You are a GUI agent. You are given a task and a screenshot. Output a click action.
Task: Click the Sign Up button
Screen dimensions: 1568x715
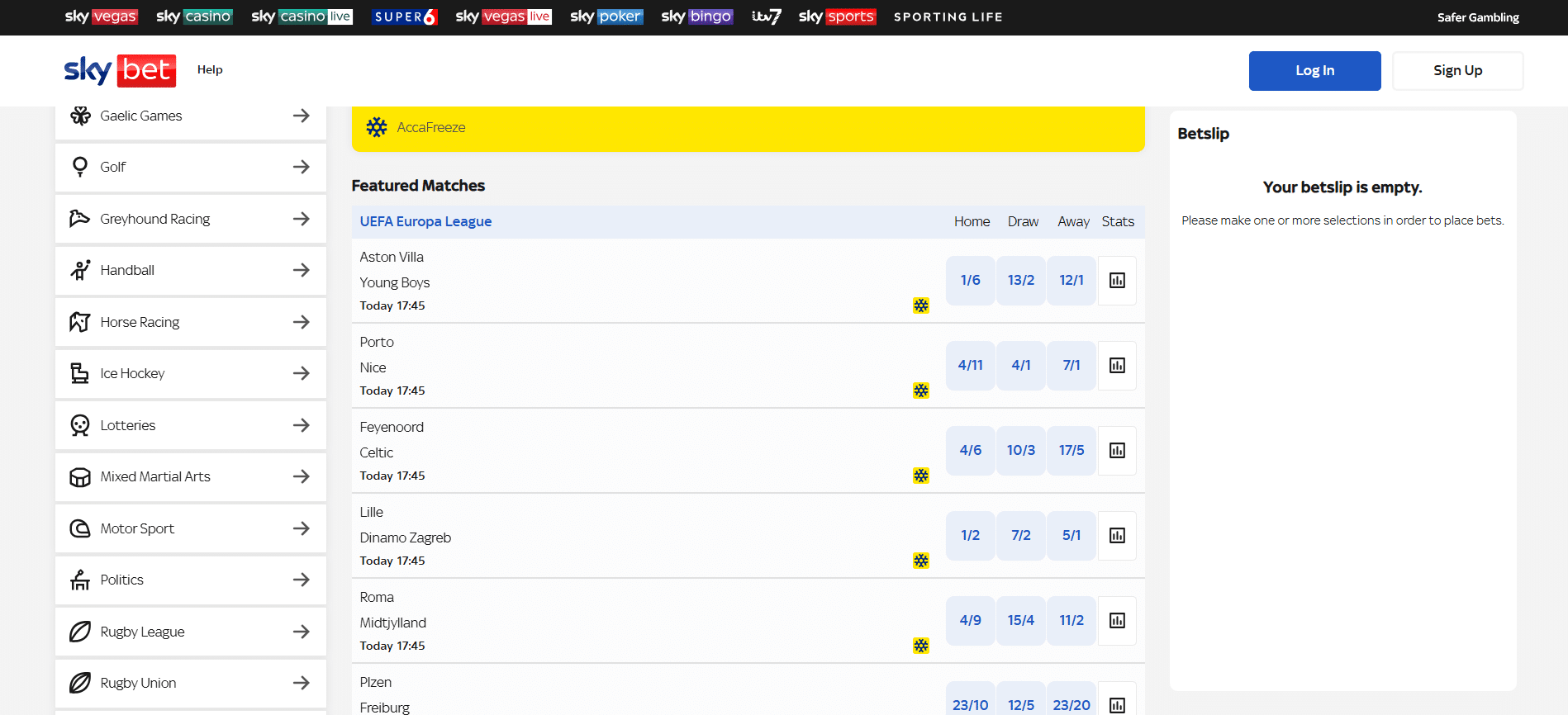click(x=1457, y=71)
